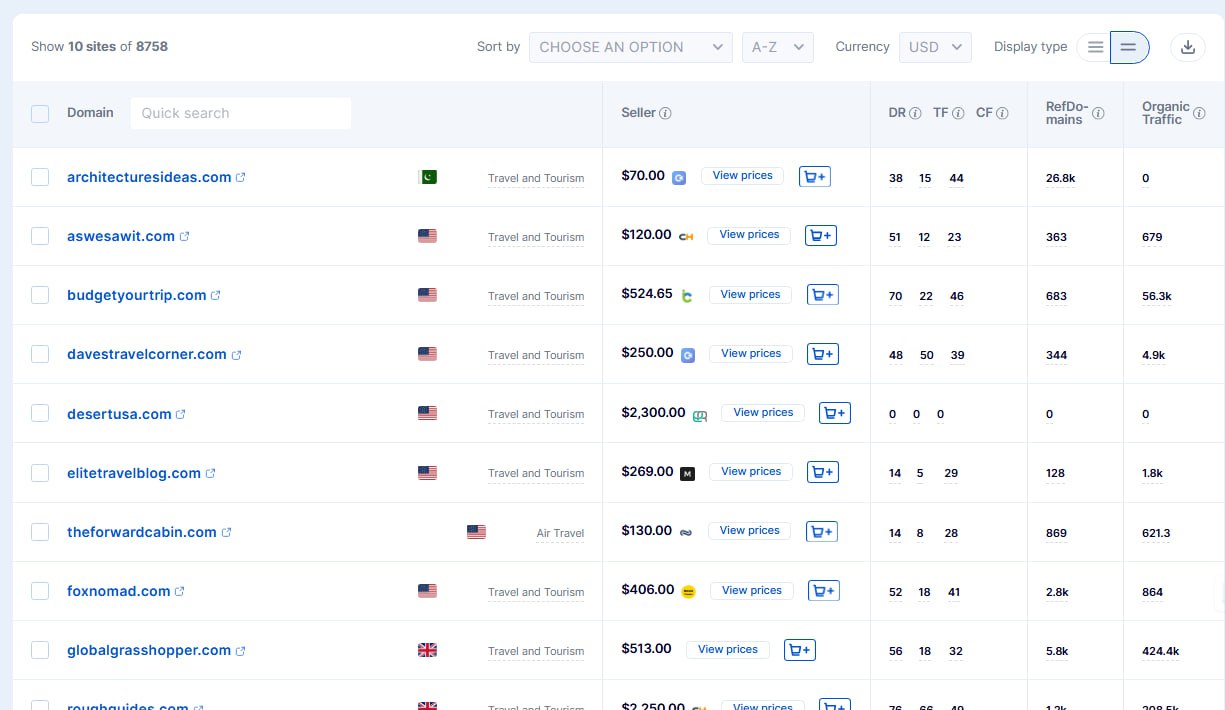The image size is (1225, 710).
Task: Click View prices for elitetravelblog.com
Action: tap(751, 472)
